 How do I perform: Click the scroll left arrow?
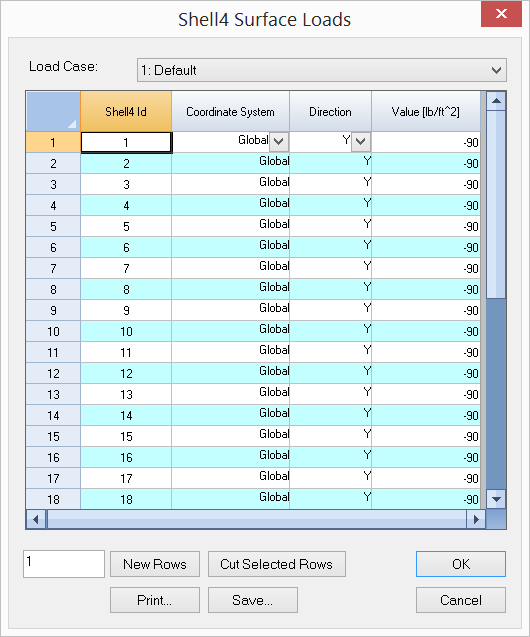pyautogui.click(x=36, y=519)
